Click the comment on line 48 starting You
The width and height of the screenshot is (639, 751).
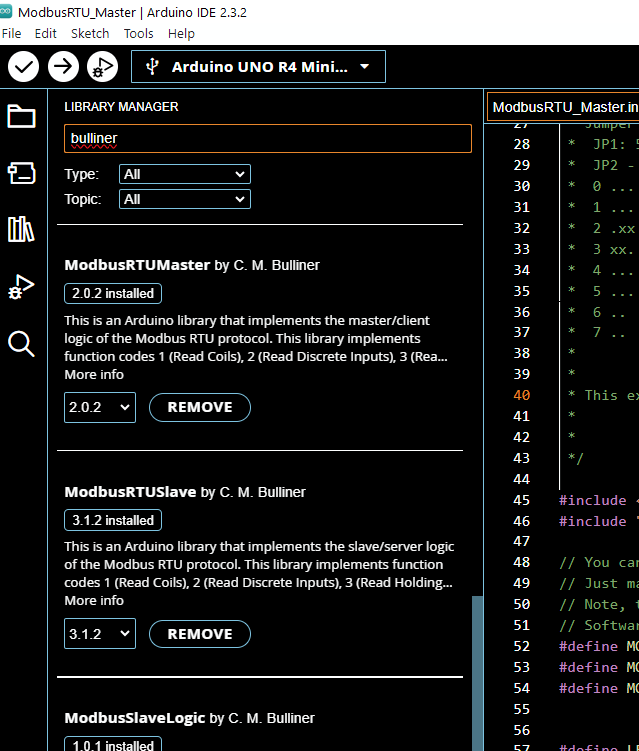click(x=598, y=563)
